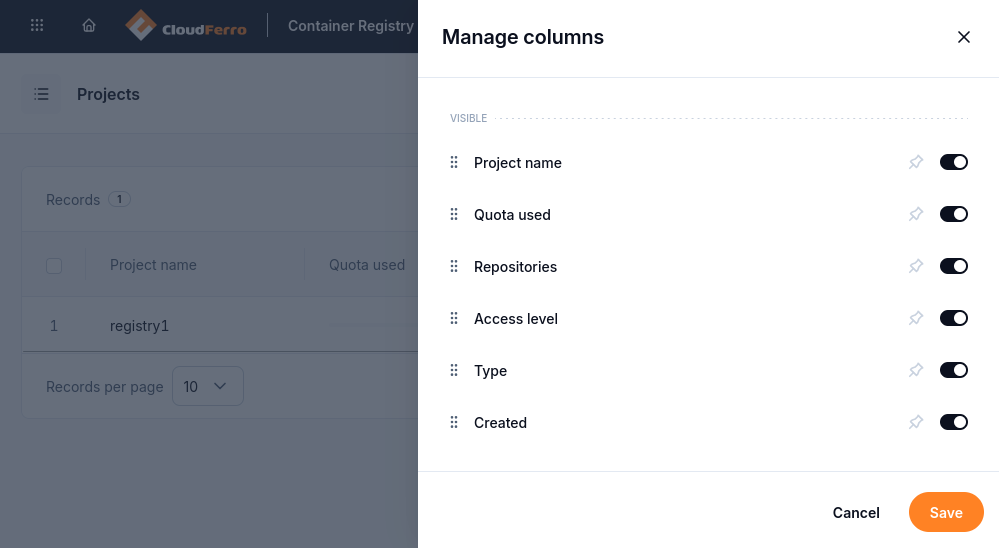
Task: Close the Manage columns panel
Action: click(963, 37)
